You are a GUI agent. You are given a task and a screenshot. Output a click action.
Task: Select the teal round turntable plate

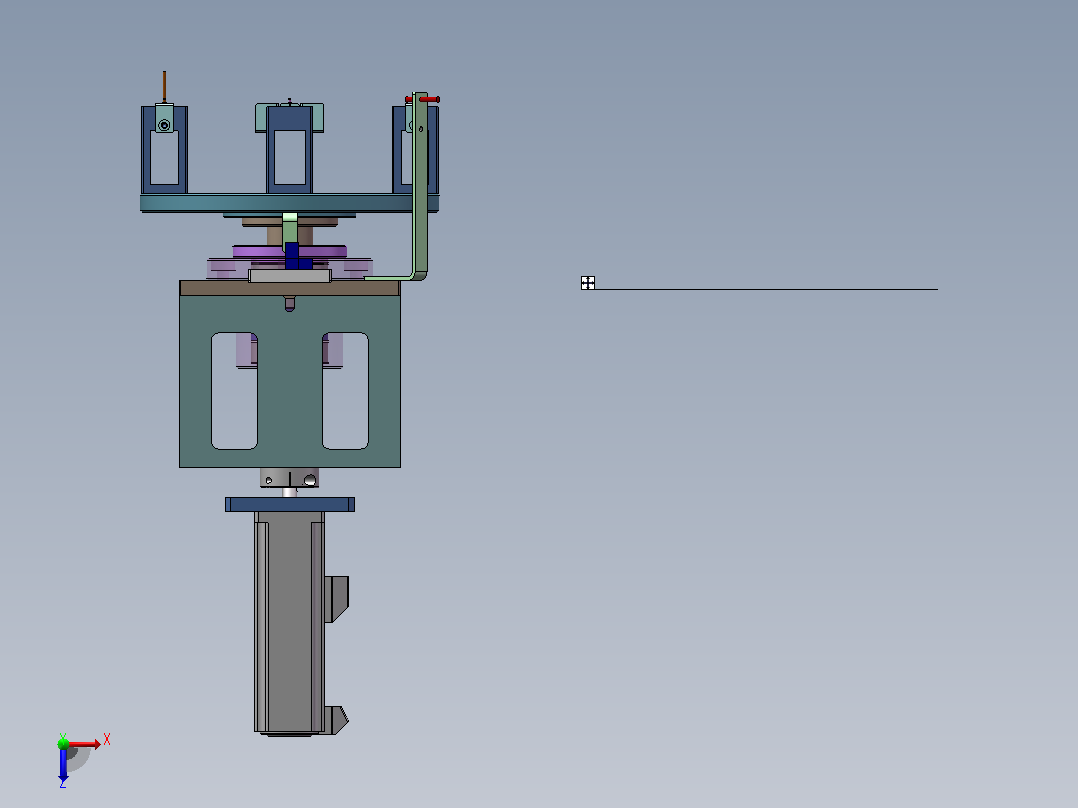[x=289, y=203]
